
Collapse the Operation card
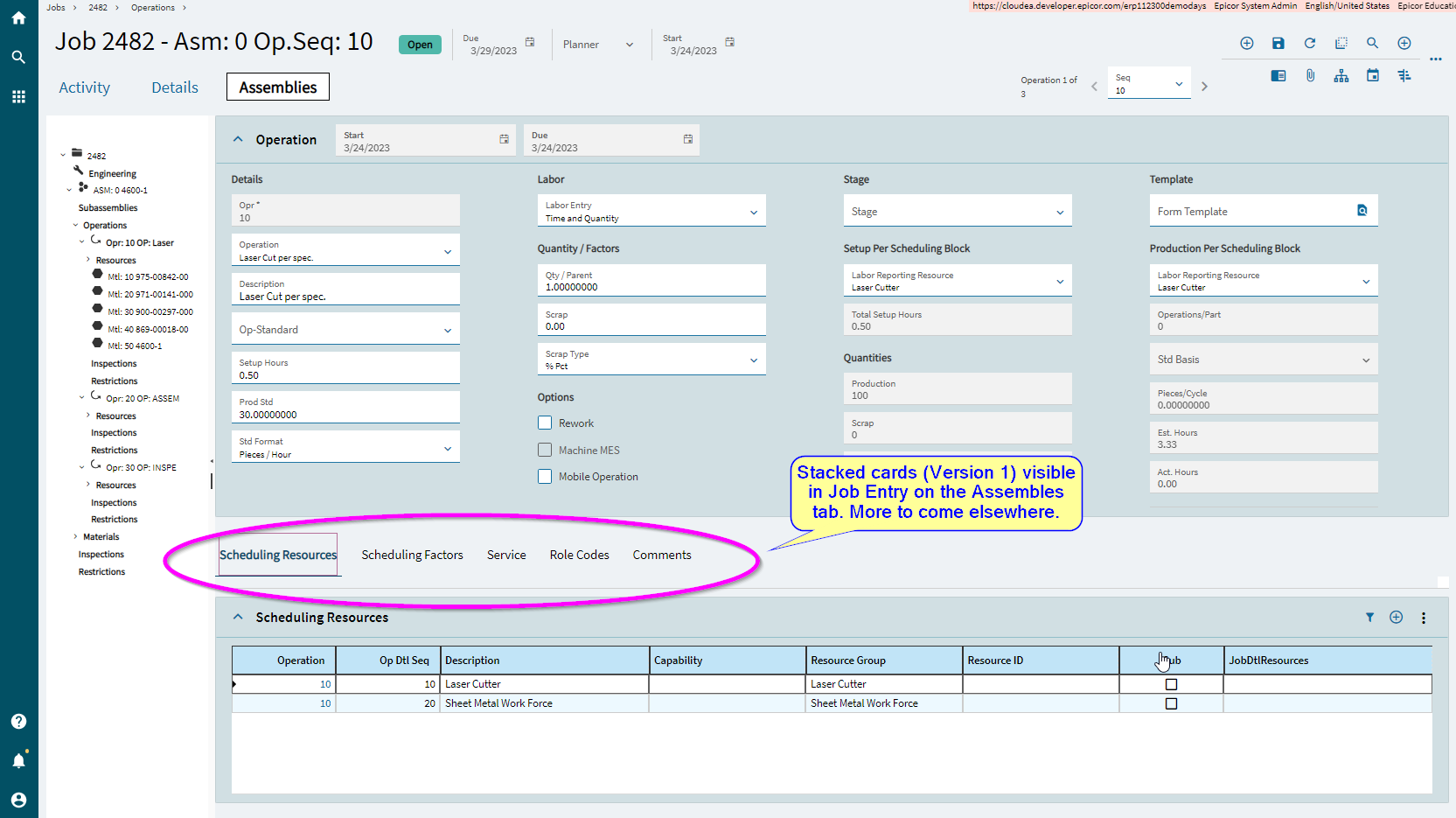pyautogui.click(x=238, y=140)
